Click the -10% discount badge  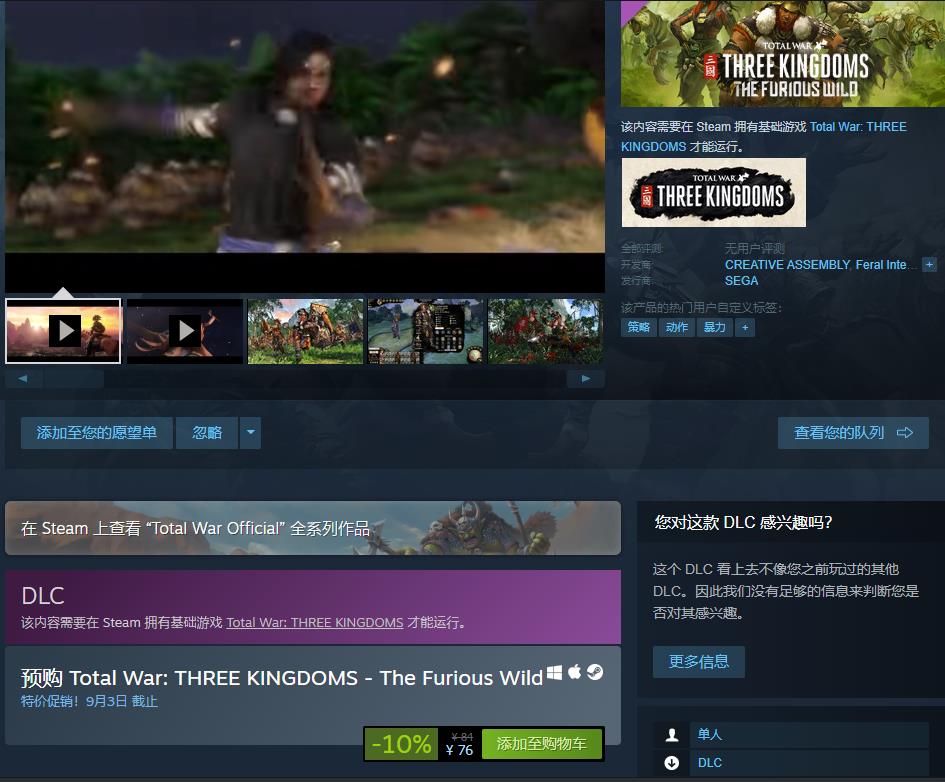pyautogui.click(x=401, y=744)
